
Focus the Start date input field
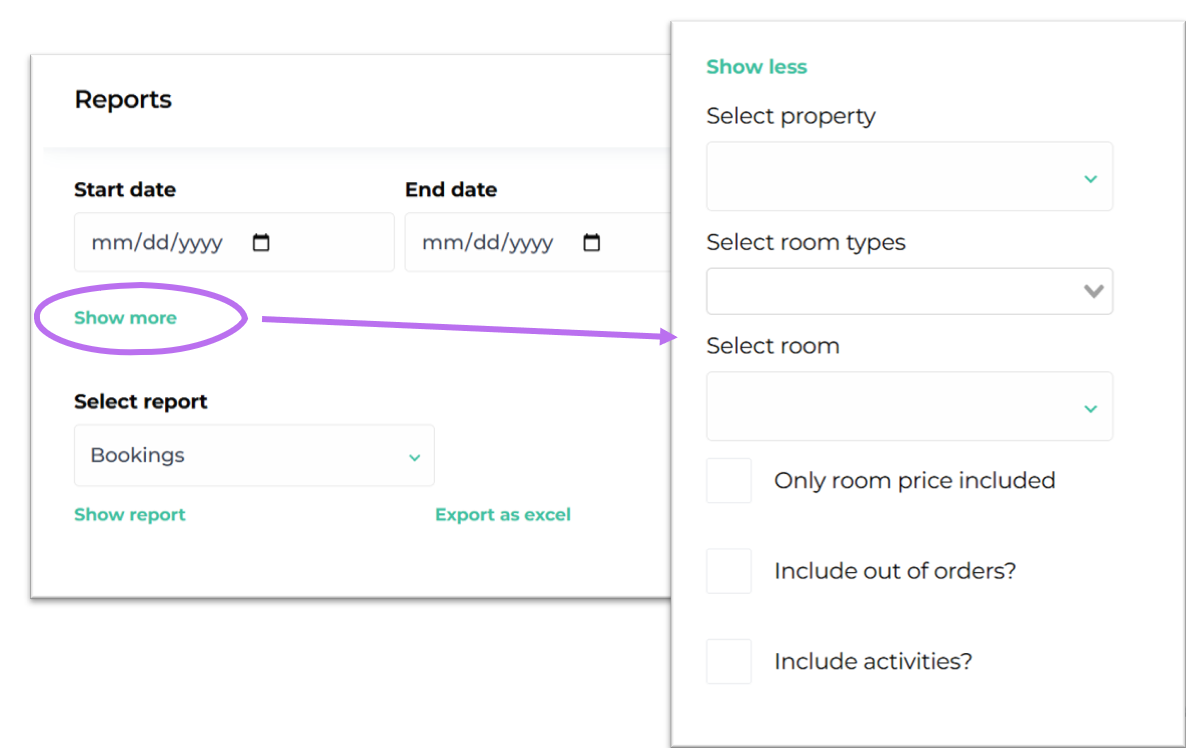pos(160,243)
